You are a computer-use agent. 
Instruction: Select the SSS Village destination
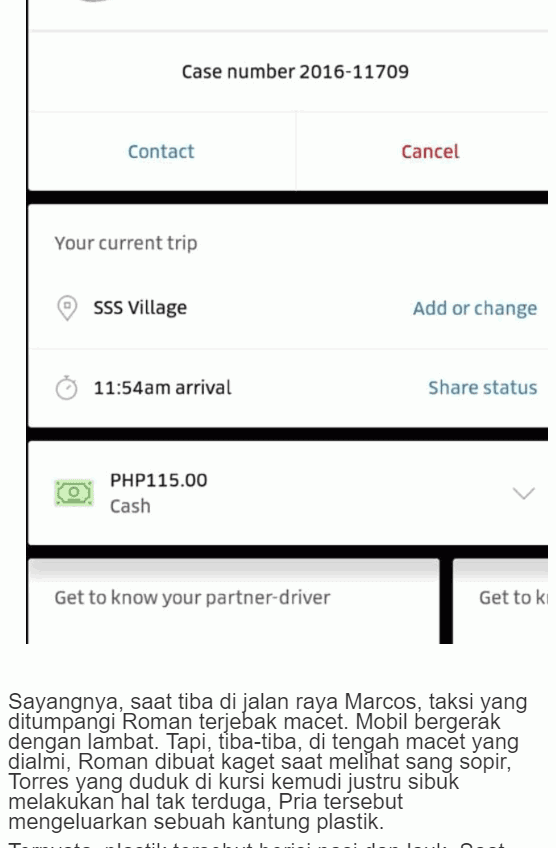pos(140,308)
